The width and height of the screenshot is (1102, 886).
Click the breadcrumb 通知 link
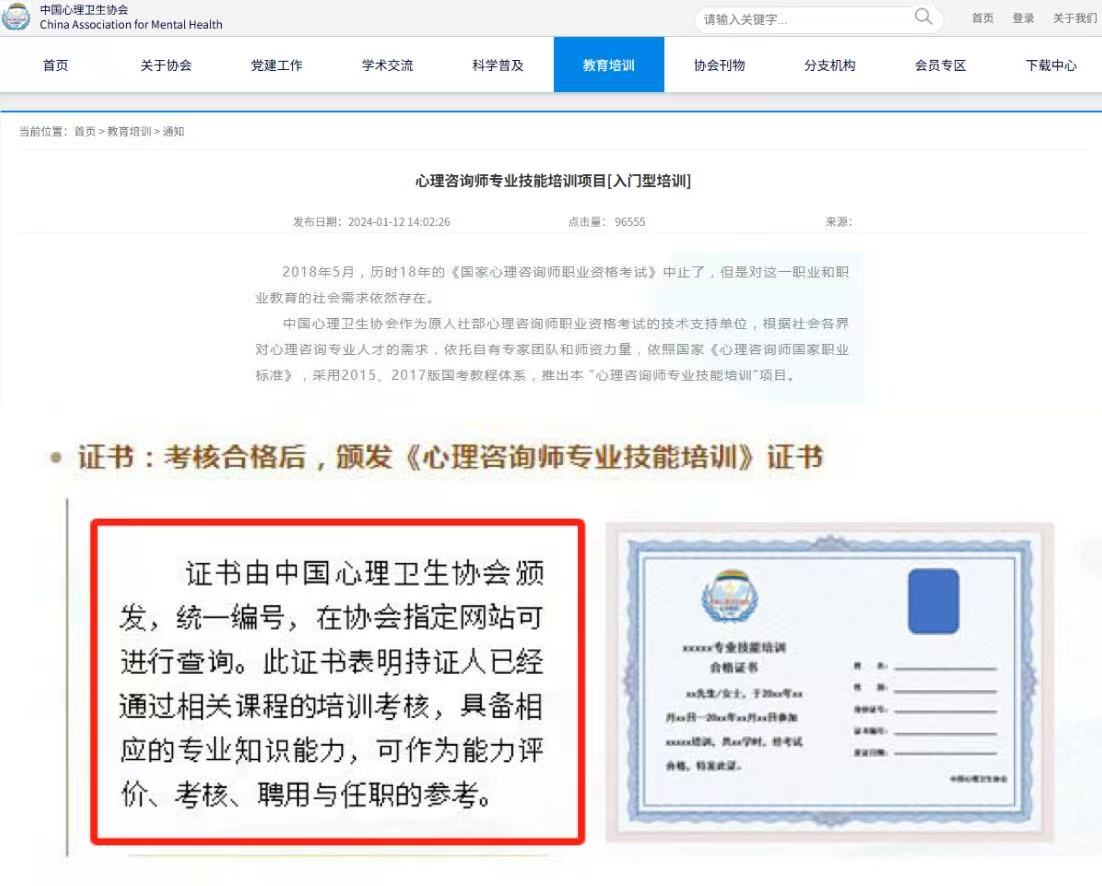click(x=174, y=131)
